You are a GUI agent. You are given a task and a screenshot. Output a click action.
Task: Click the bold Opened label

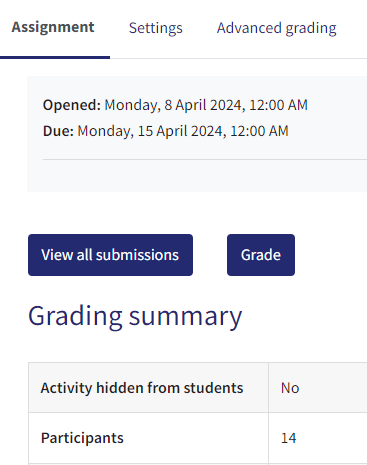click(72, 105)
